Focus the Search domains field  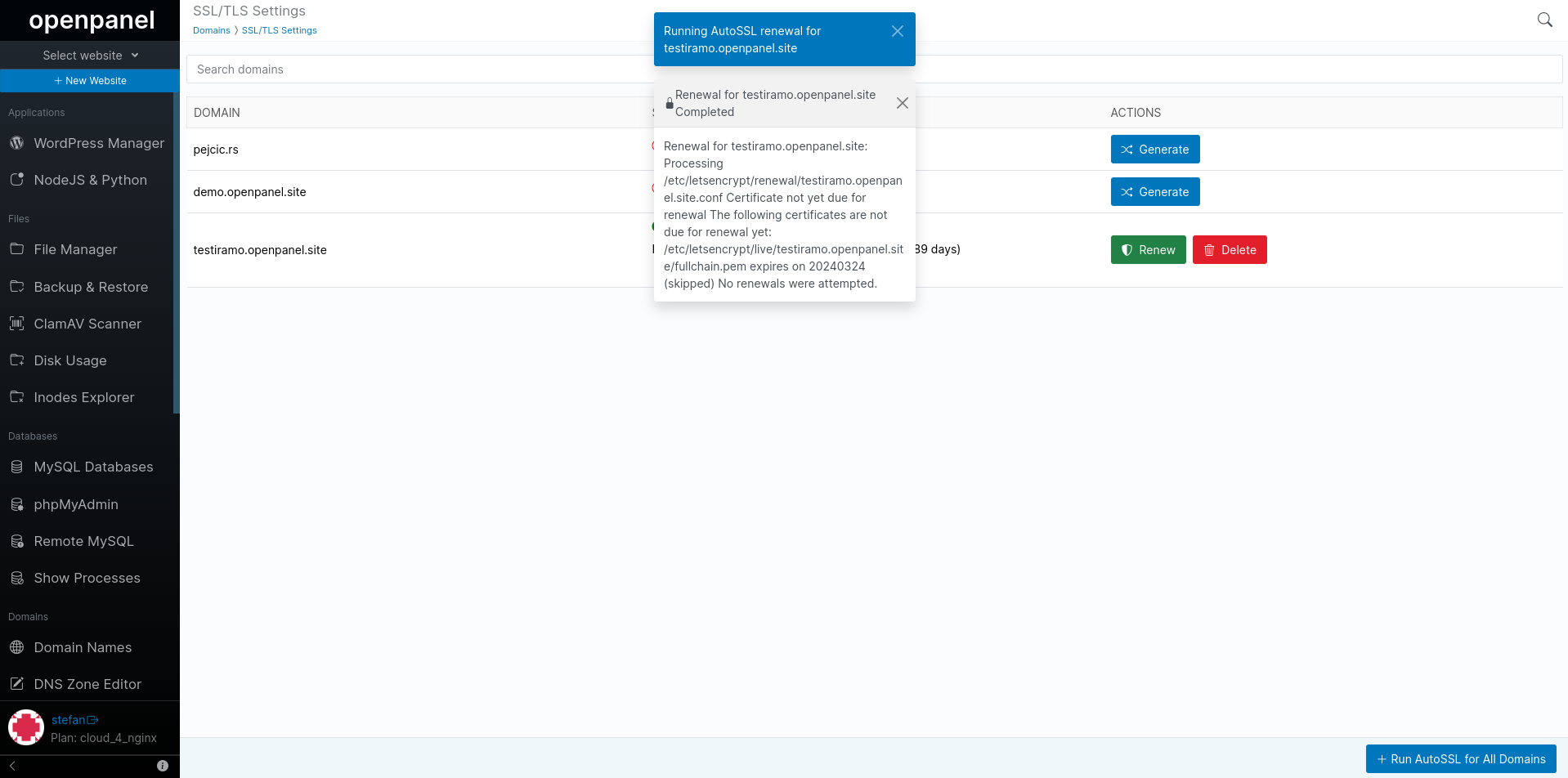(x=874, y=69)
